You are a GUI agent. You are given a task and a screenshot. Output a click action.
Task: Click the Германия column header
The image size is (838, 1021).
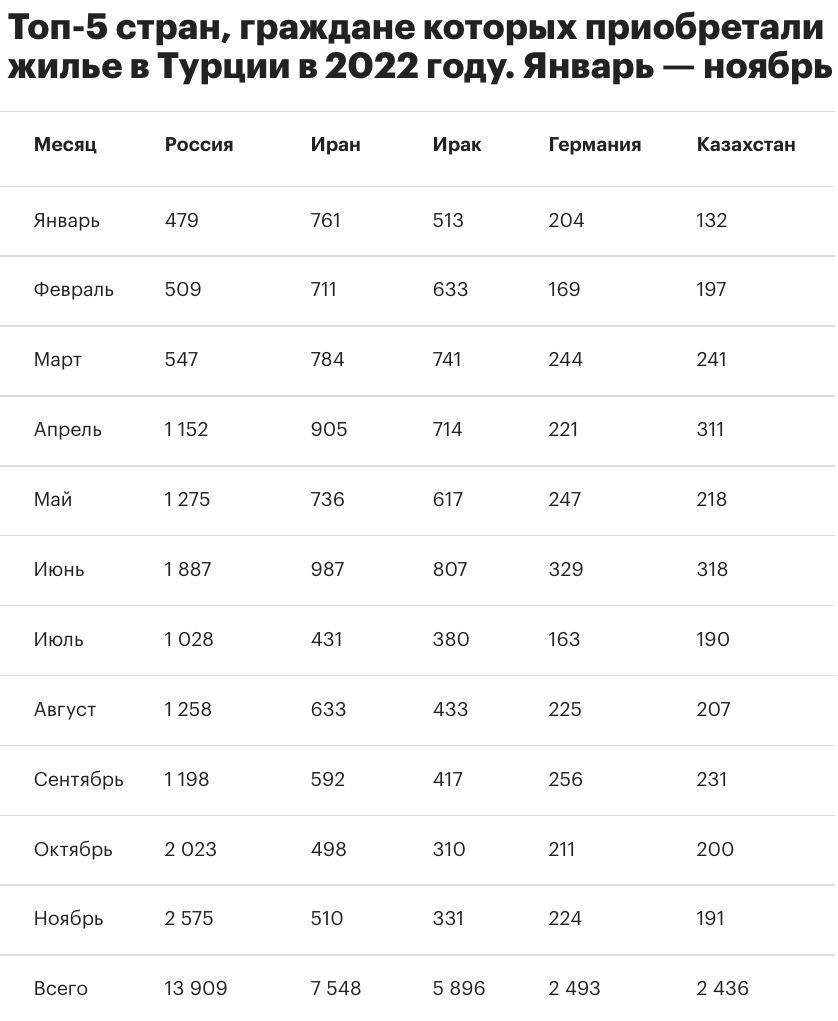(595, 145)
